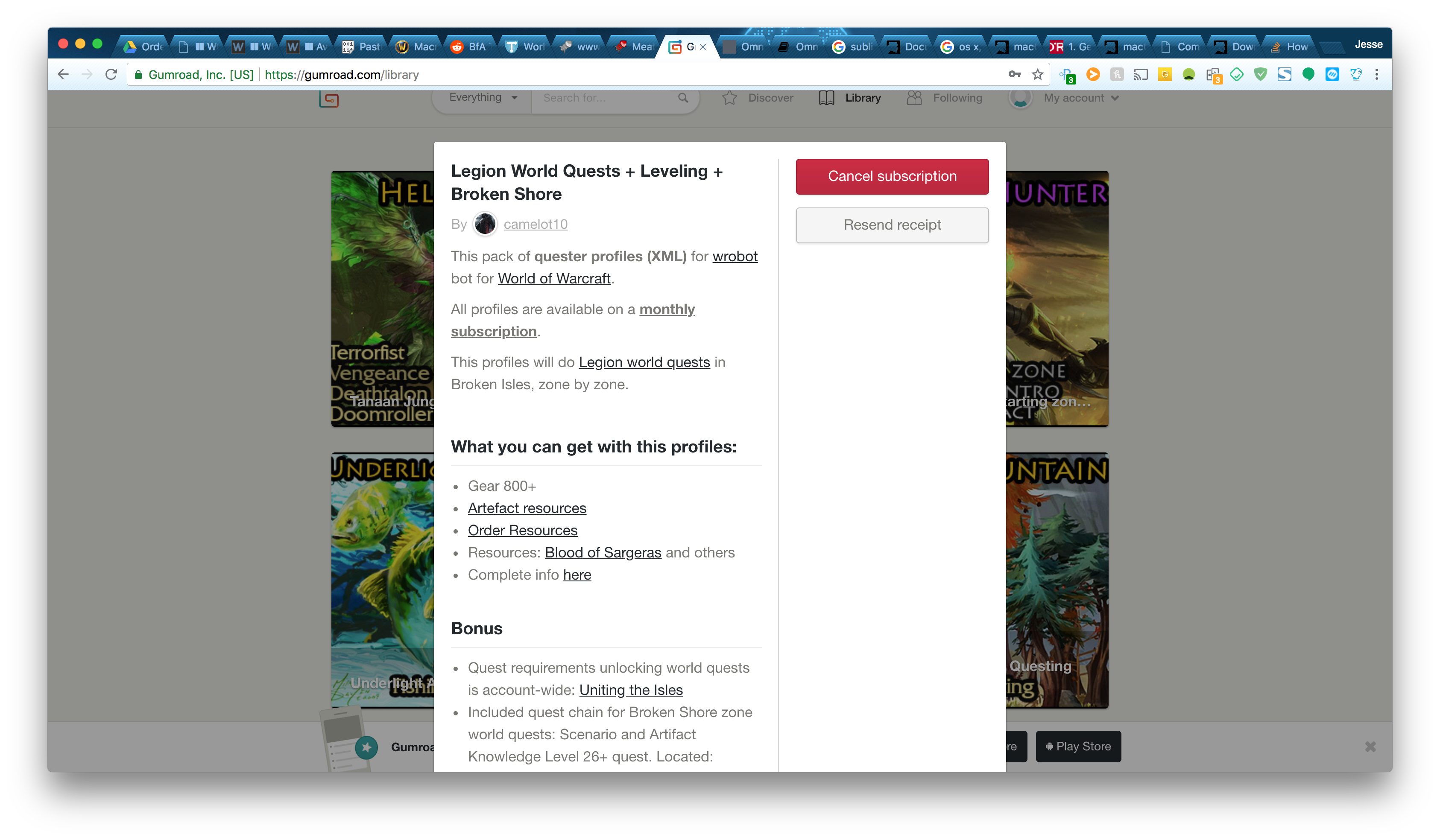The image size is (1440, 840).
Task: Open the 'here' complete info link
Action: (577, 575)
